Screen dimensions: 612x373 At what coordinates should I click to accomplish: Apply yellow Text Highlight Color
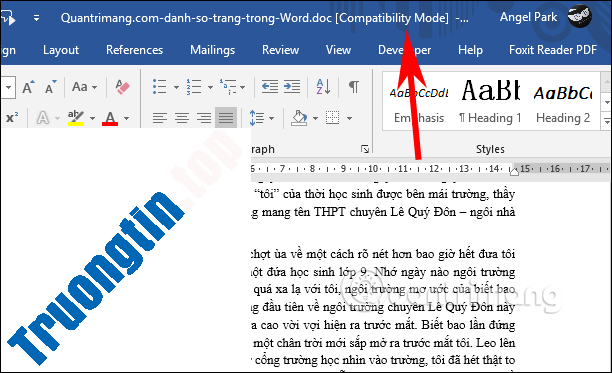point(76,117)
